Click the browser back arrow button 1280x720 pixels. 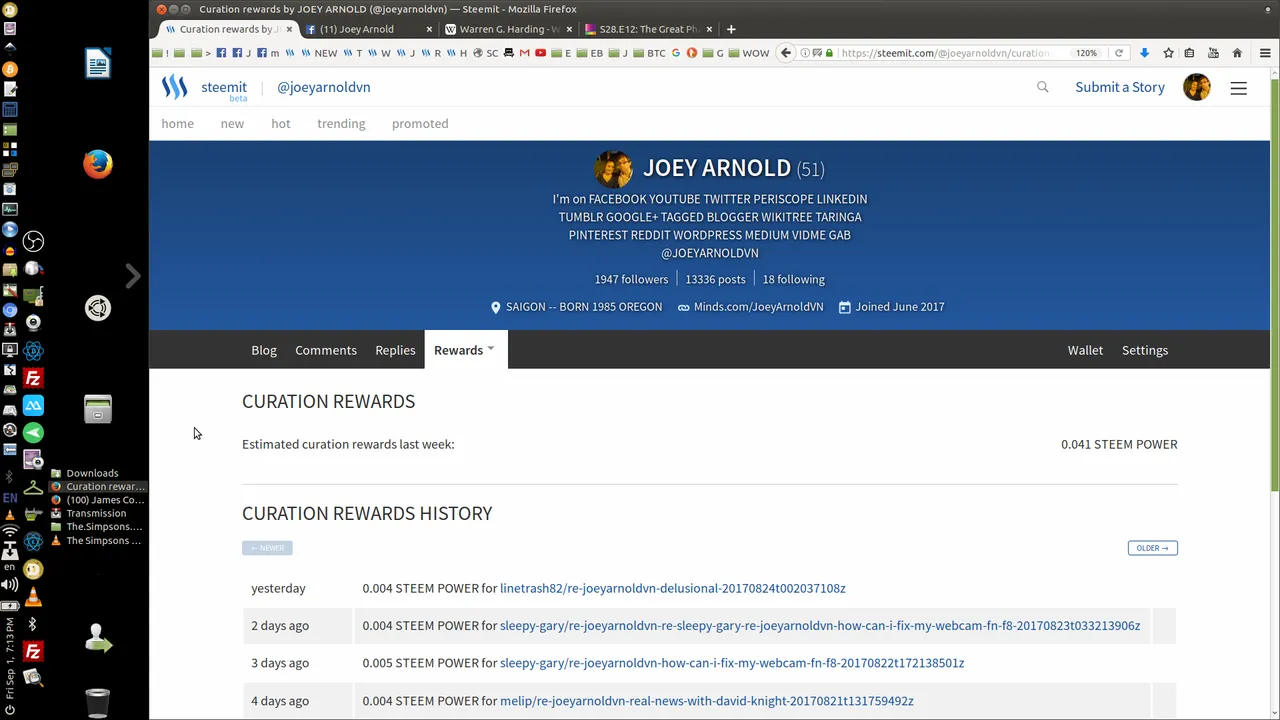coord(786,53)
